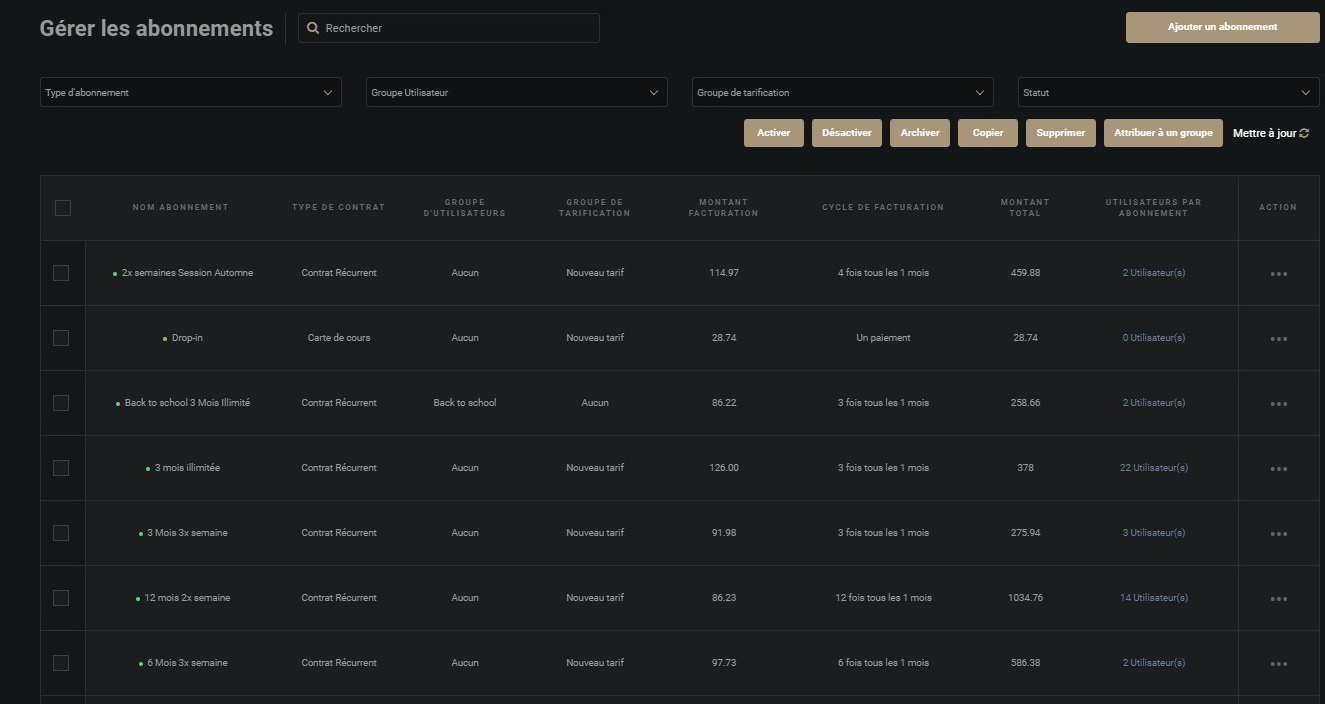Click the refresh icon beside Mettre à jour

pos(1304,134)
